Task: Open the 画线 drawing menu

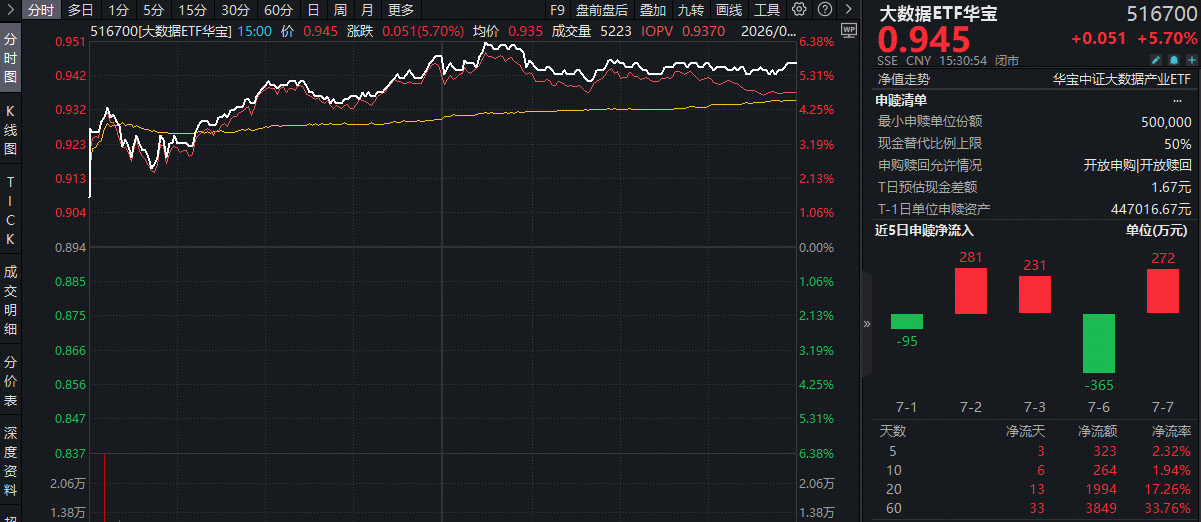Action: [x=729, y=10]
